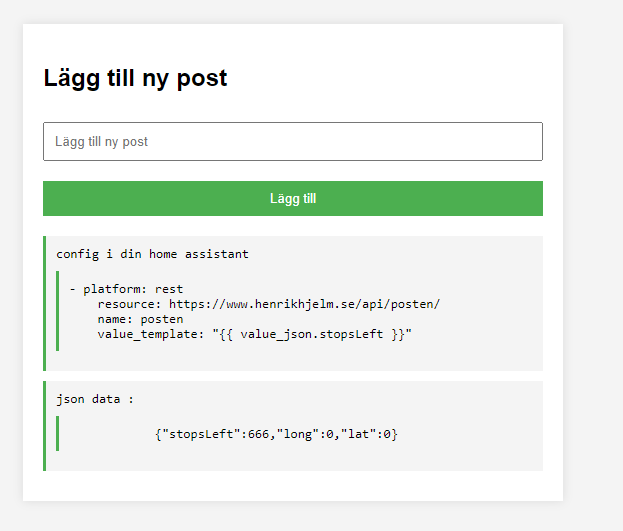Screen dimensions: 623x531
Task: Click the inner green bar next to the YAML snippet
Action: (58, 311)
